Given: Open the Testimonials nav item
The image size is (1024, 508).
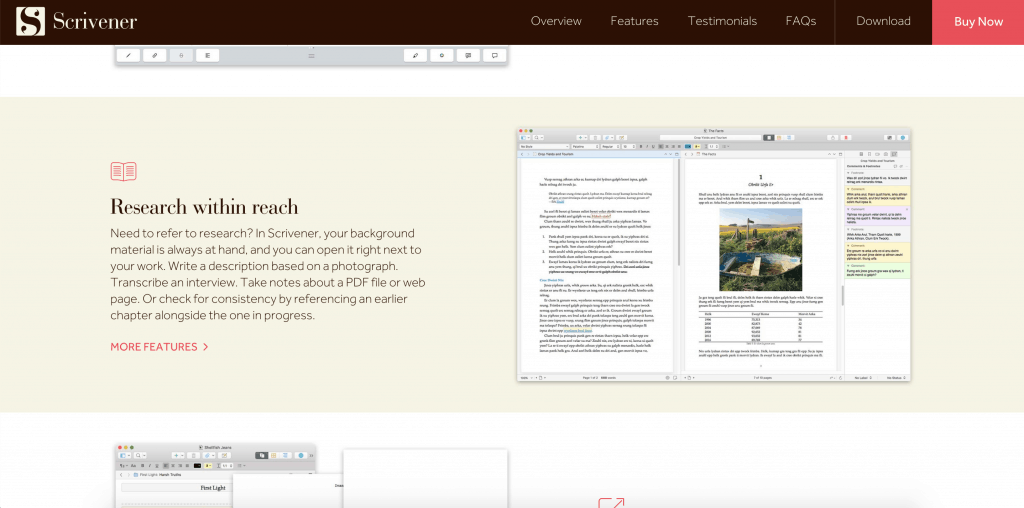Looking at the screenshot, I should tap(722, 22).
